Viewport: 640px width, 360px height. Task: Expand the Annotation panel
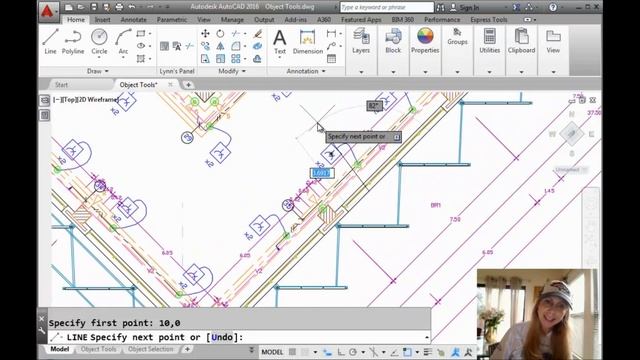(306, 71)
